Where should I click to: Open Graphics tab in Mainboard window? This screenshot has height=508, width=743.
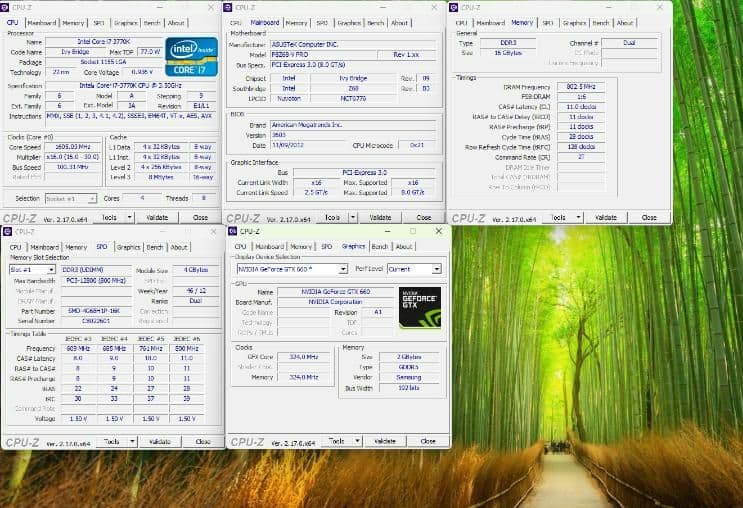[x=349, y=23]
